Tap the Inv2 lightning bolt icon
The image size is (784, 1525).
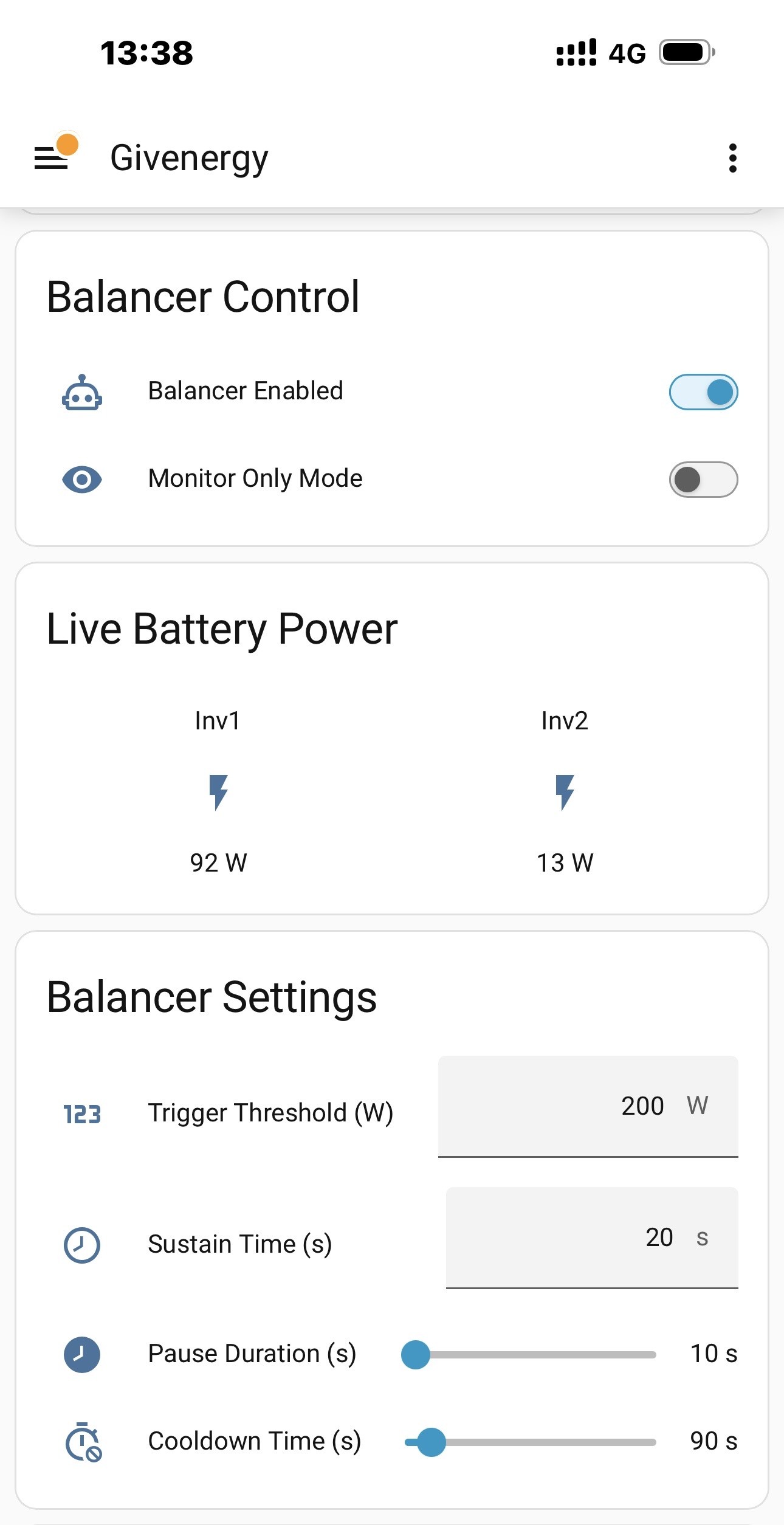pos(565,792)
